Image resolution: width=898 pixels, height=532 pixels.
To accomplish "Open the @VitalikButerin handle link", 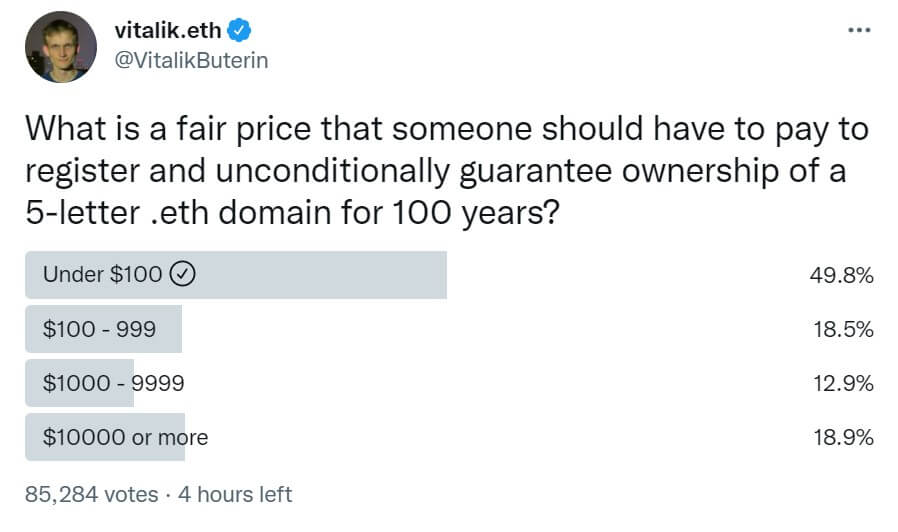I will point(191,60).
